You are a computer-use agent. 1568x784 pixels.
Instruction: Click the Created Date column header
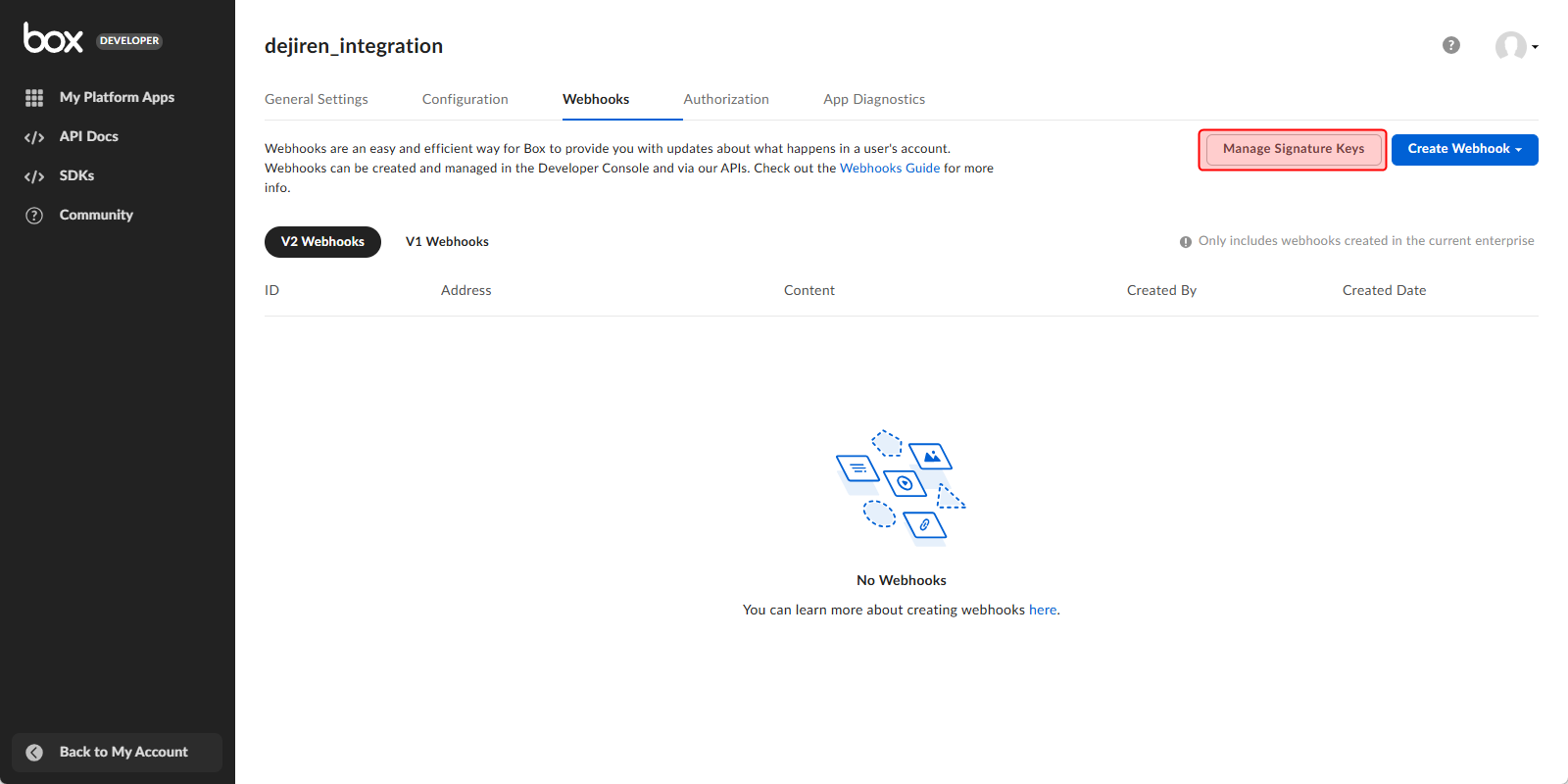[x=1384, y=290]
